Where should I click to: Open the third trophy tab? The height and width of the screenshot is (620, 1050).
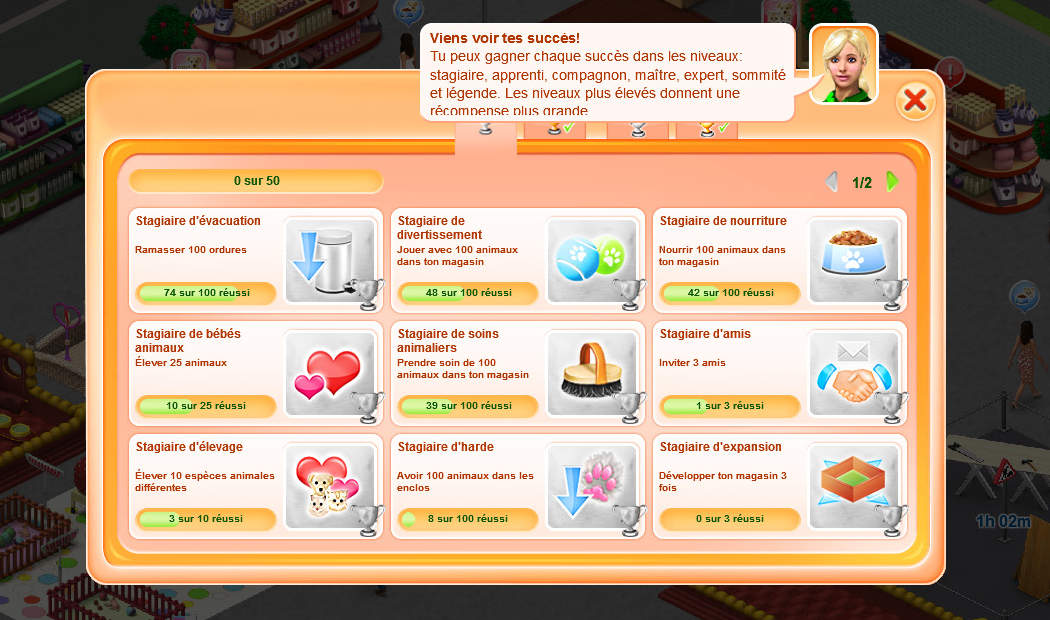click(x=638, y=129)
